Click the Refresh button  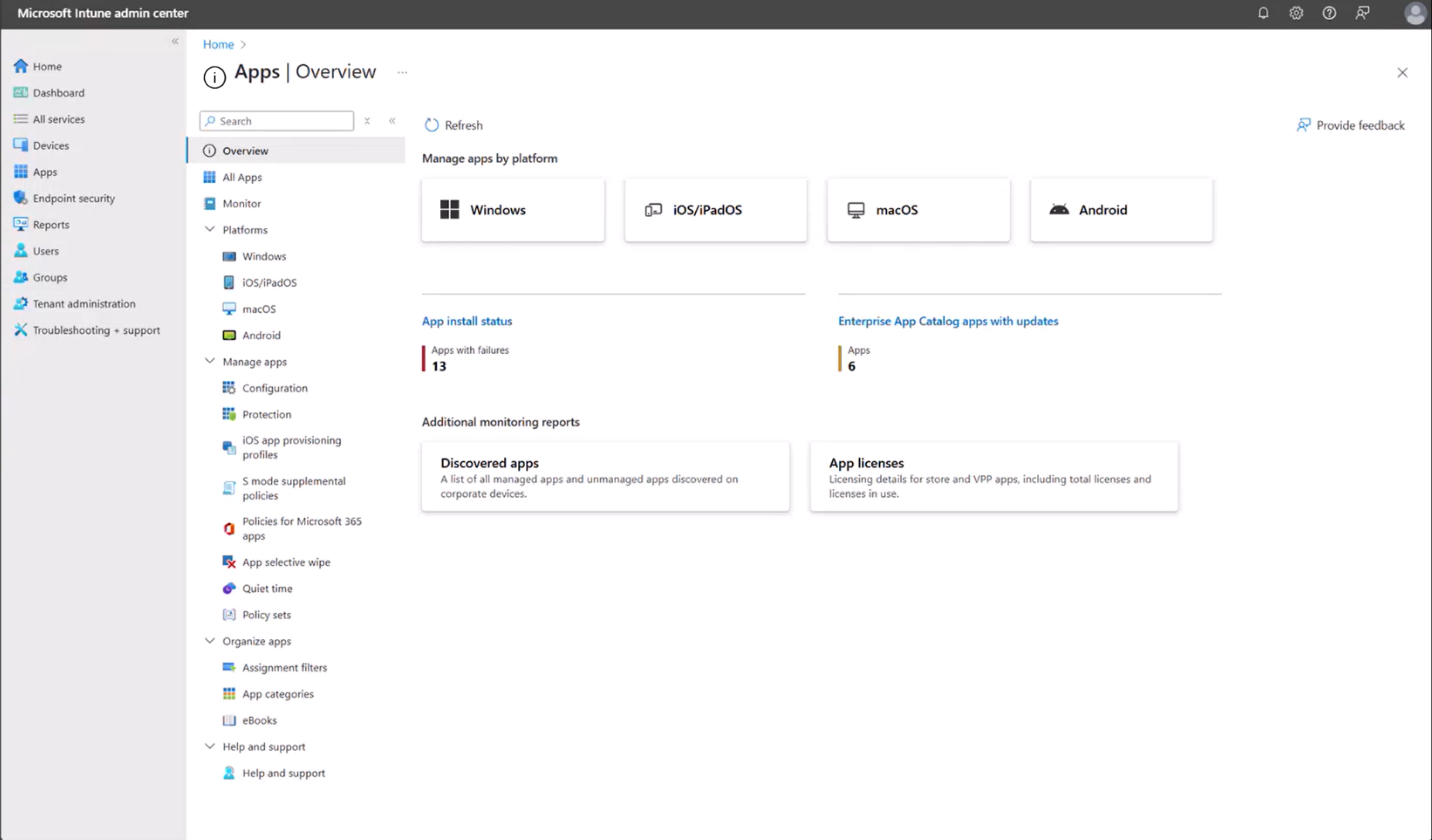coord(452,124)
